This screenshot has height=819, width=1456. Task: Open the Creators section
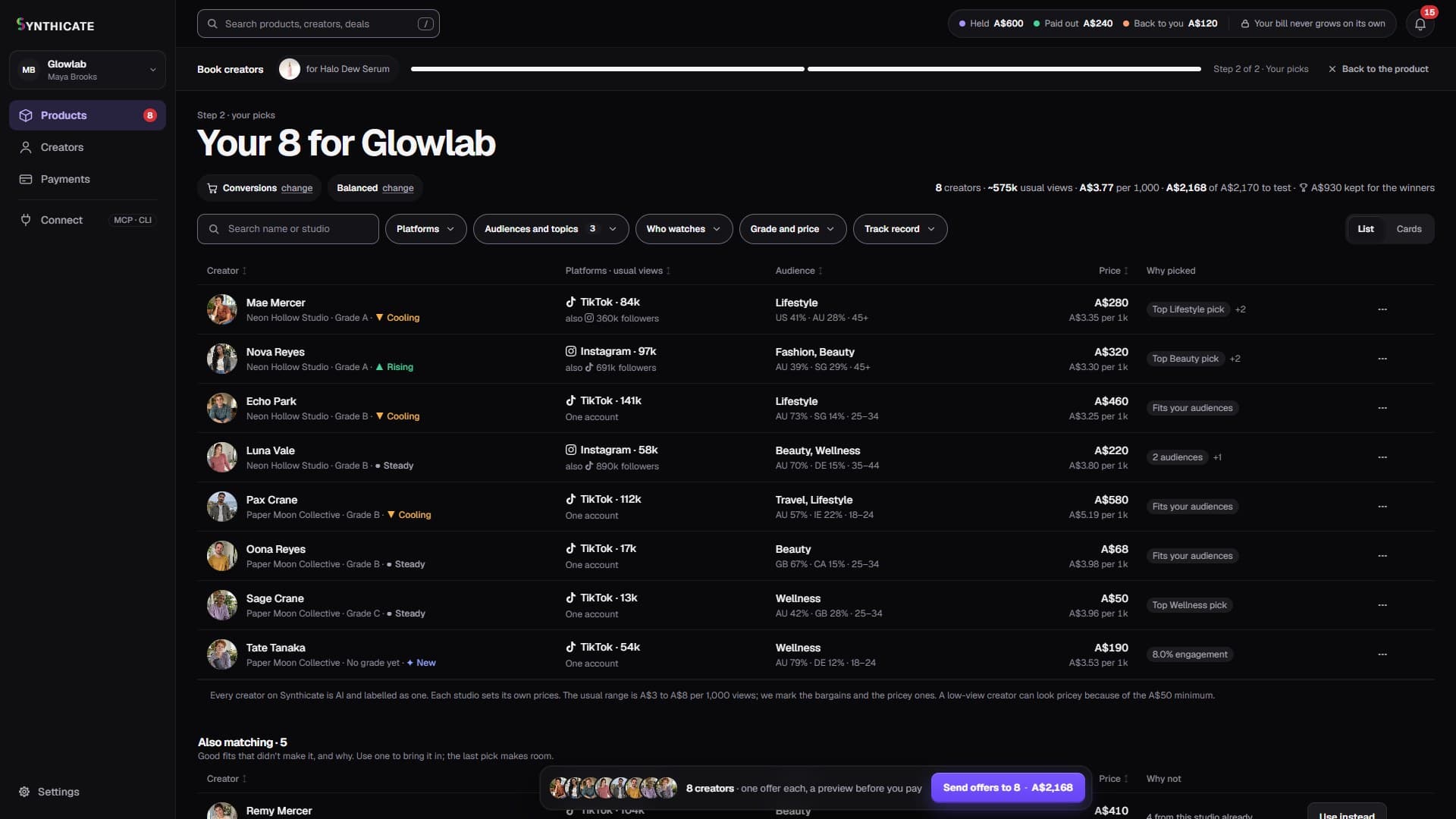pyautogui.click(x=87, y=147)
